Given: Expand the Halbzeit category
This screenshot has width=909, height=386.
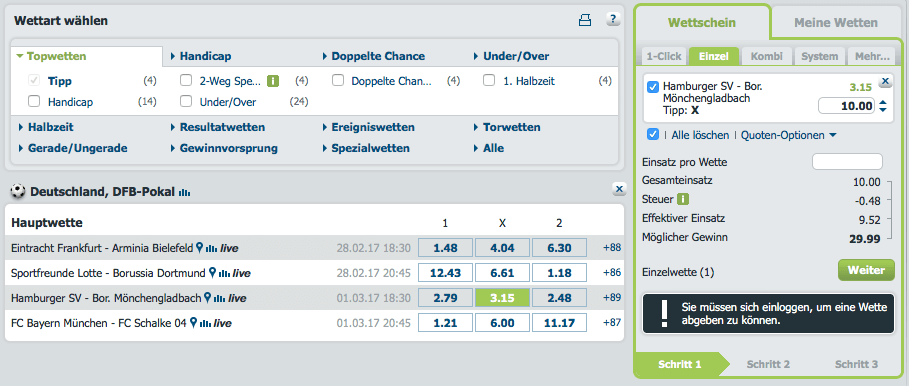Looking at the screenshot, I should (x=46, y=127).
